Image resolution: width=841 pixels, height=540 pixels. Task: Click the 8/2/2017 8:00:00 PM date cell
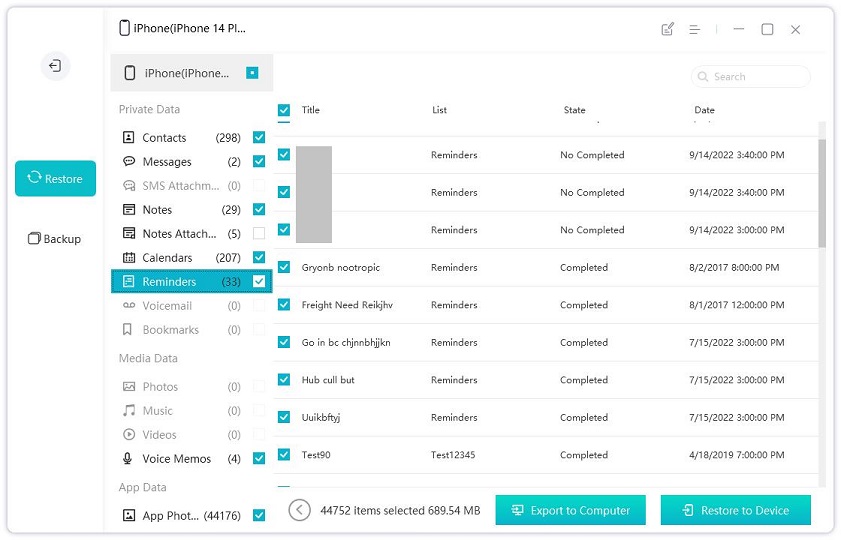pos(734,267)
